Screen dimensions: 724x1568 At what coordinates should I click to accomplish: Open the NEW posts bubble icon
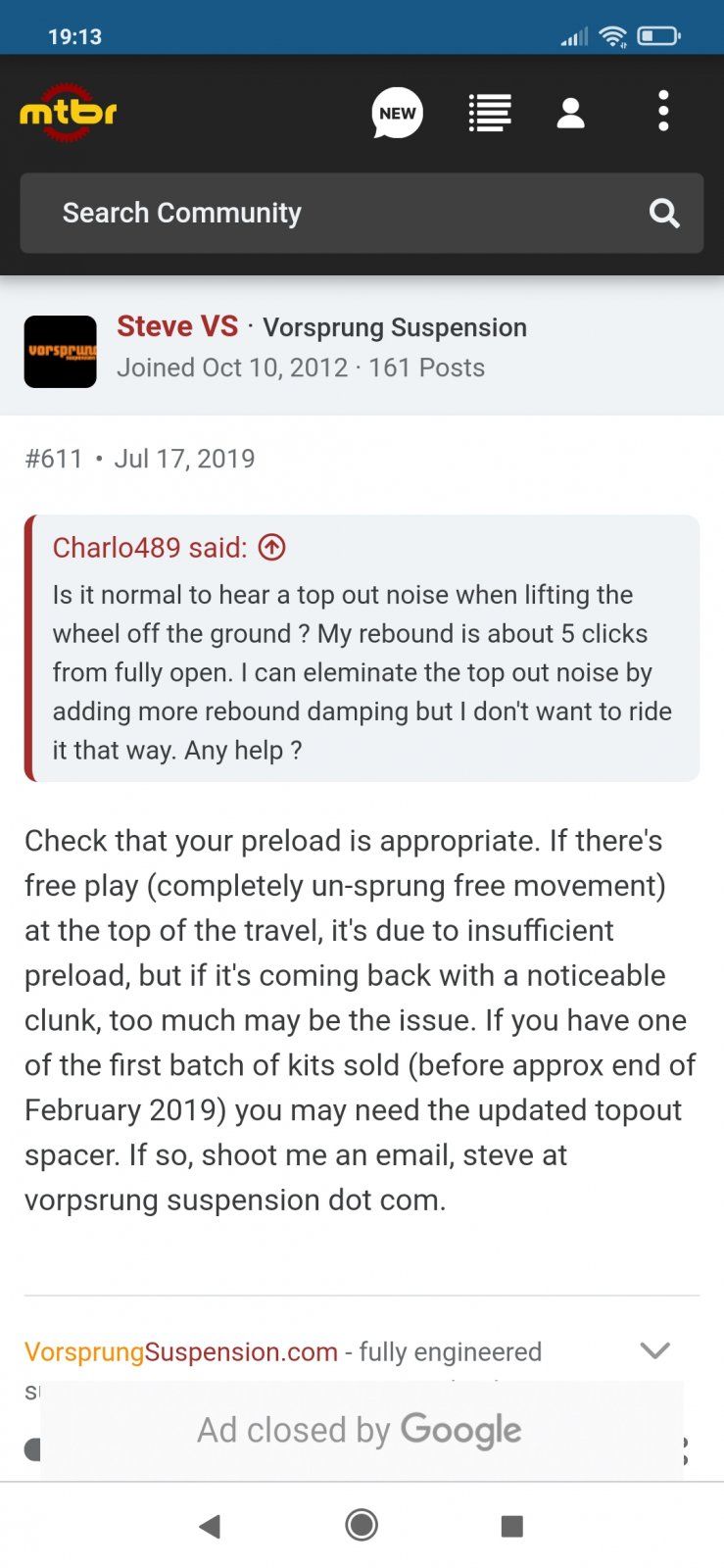[397, 113]
